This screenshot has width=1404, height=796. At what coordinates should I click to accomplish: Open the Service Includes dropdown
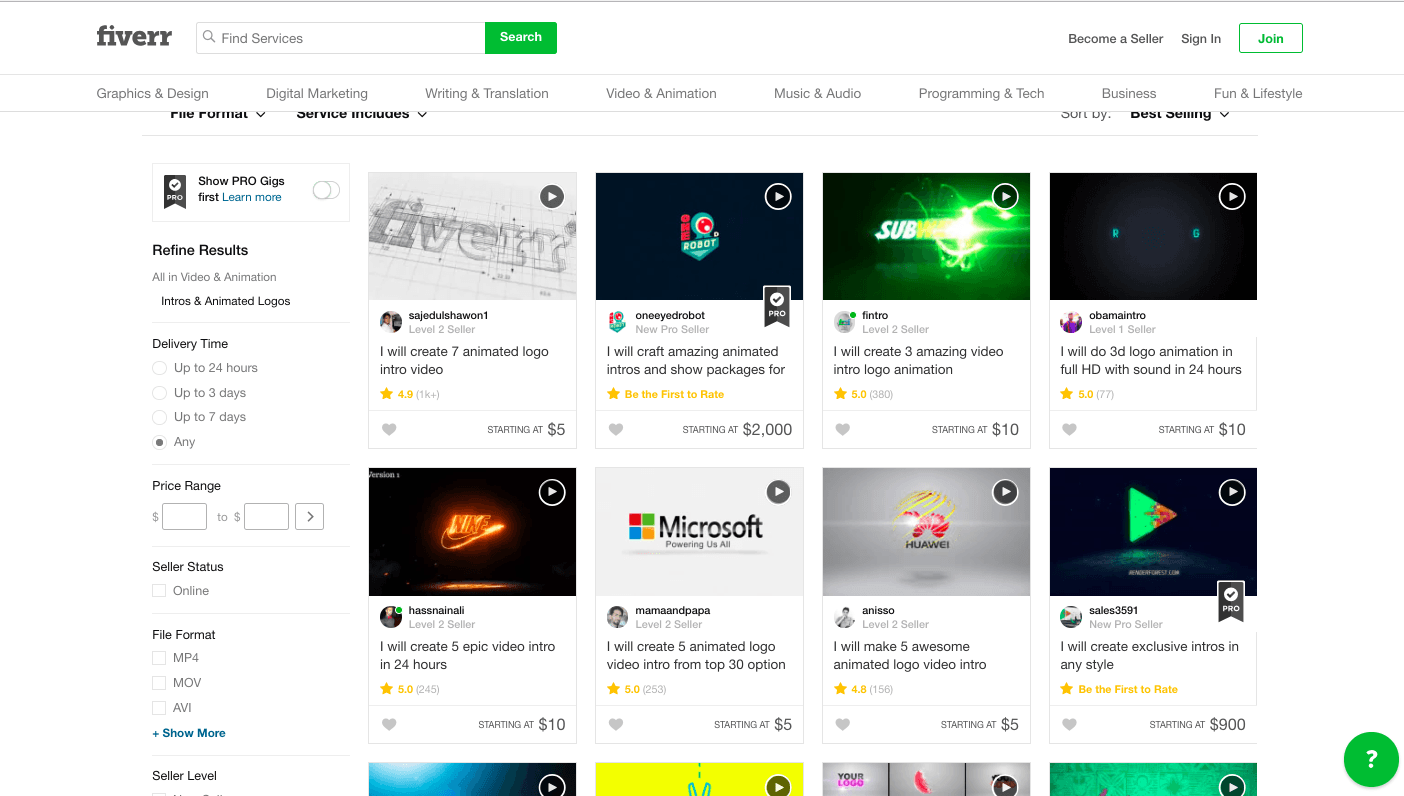pos(361,115)
